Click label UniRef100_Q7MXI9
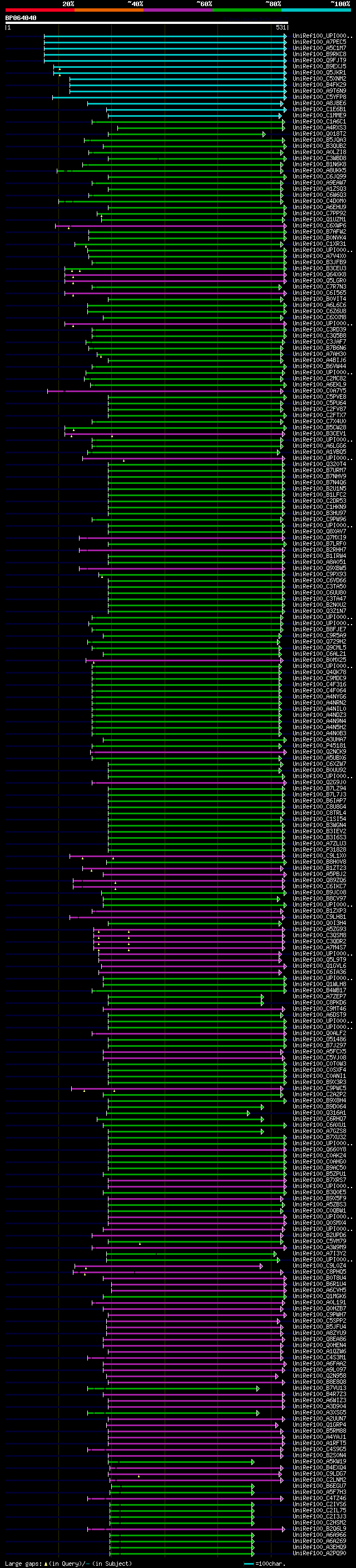The height and width of the screenshot is (1568, 356). (x=319, y=538)
